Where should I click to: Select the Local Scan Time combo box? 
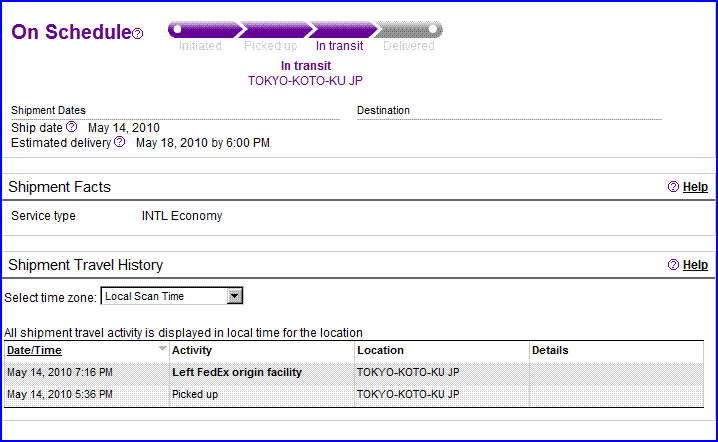coord(164,296)
